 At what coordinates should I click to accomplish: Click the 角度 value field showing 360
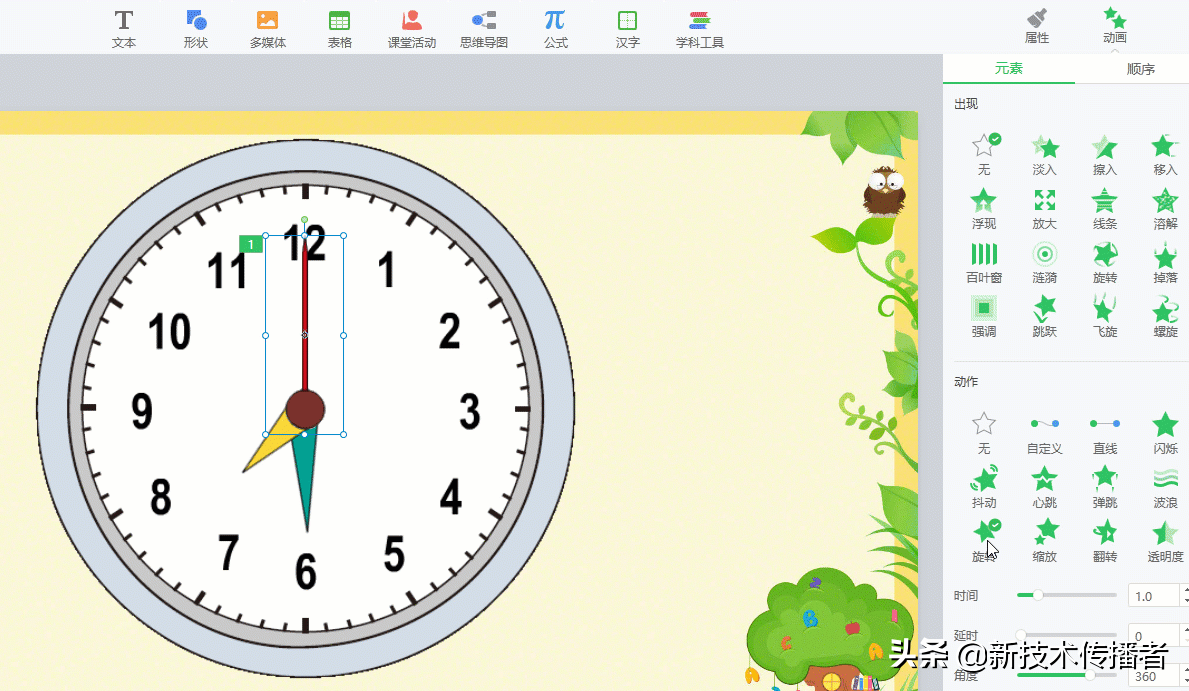coord(1153,676)
